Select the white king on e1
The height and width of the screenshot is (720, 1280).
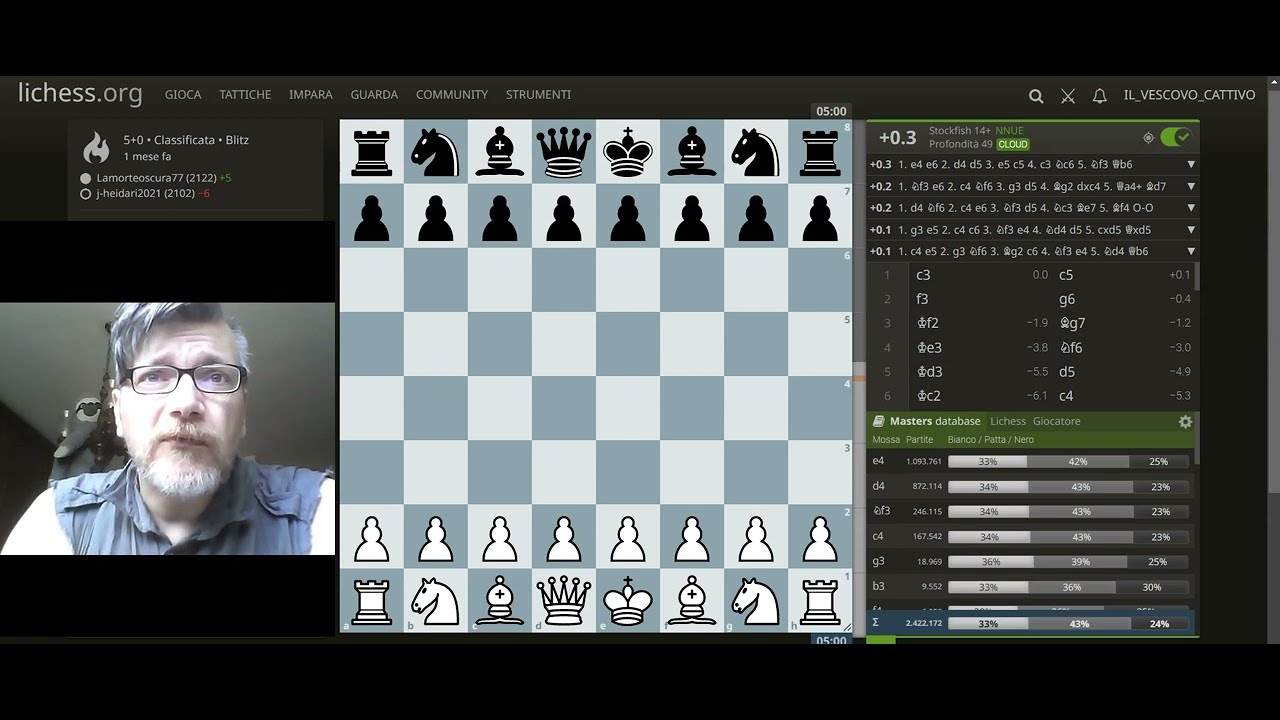click(628, 600)
